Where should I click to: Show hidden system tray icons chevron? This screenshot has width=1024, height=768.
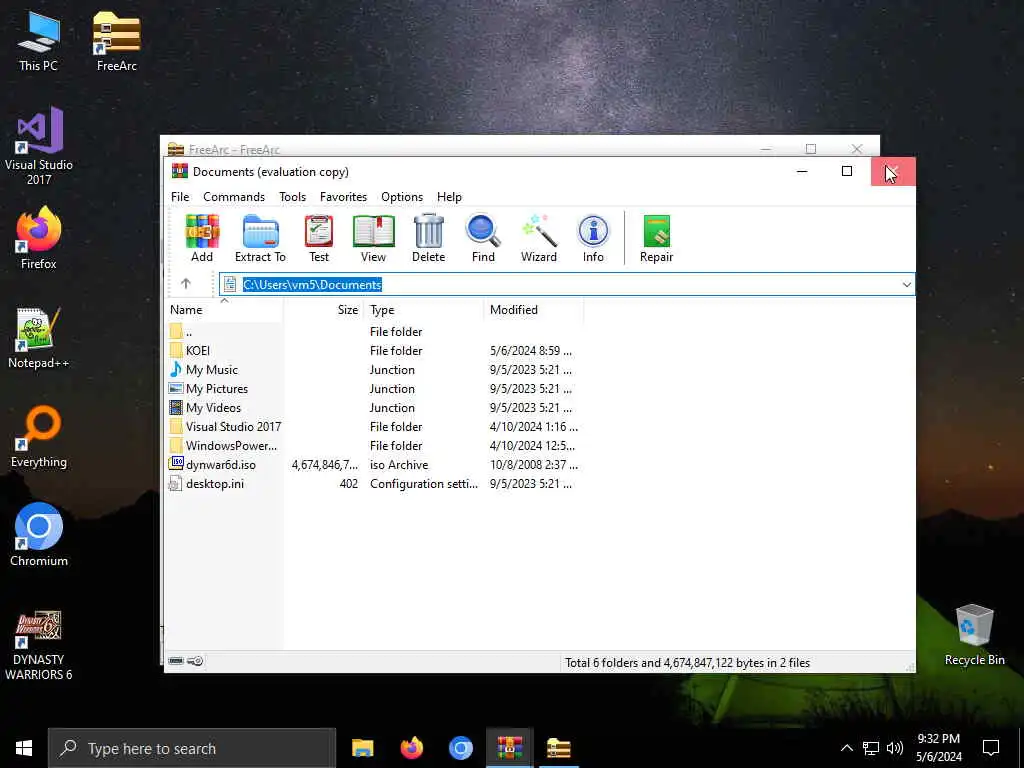coord(846,748)
